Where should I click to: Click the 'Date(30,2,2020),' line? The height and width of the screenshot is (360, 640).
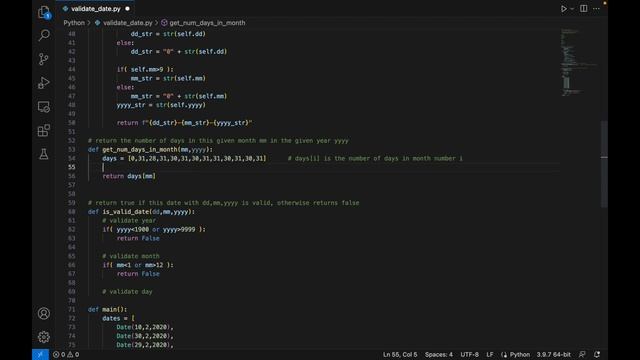pyautogui.click(x=145, y=336)
